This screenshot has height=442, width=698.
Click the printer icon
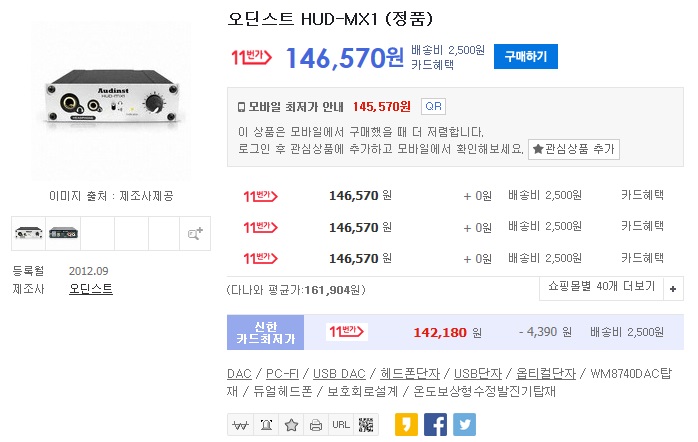(x=316, y=424)
